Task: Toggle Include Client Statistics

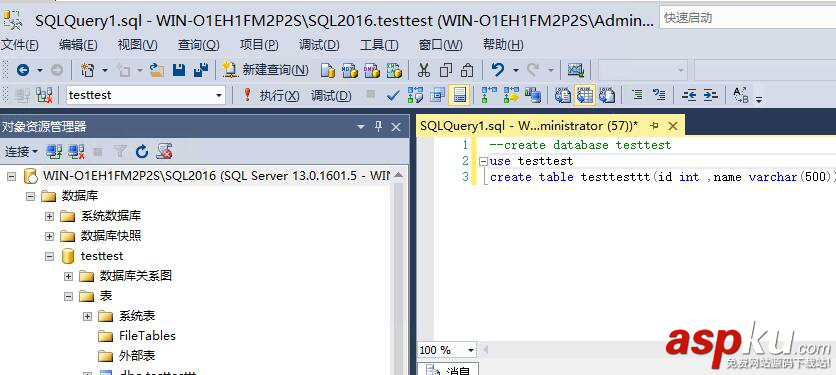Action: pos(533,95)
